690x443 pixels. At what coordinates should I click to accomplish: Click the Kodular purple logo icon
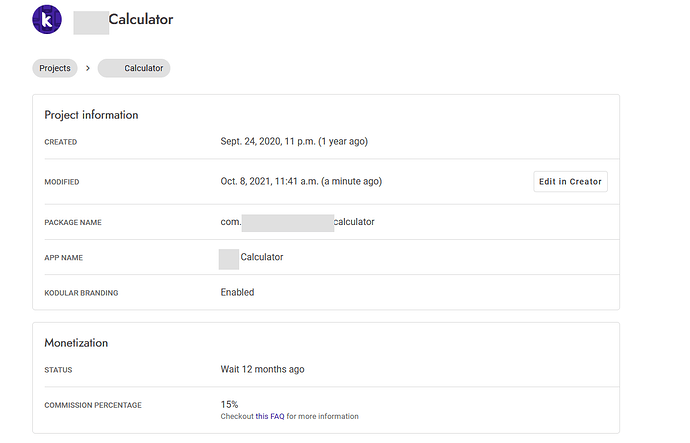(47, 19)
